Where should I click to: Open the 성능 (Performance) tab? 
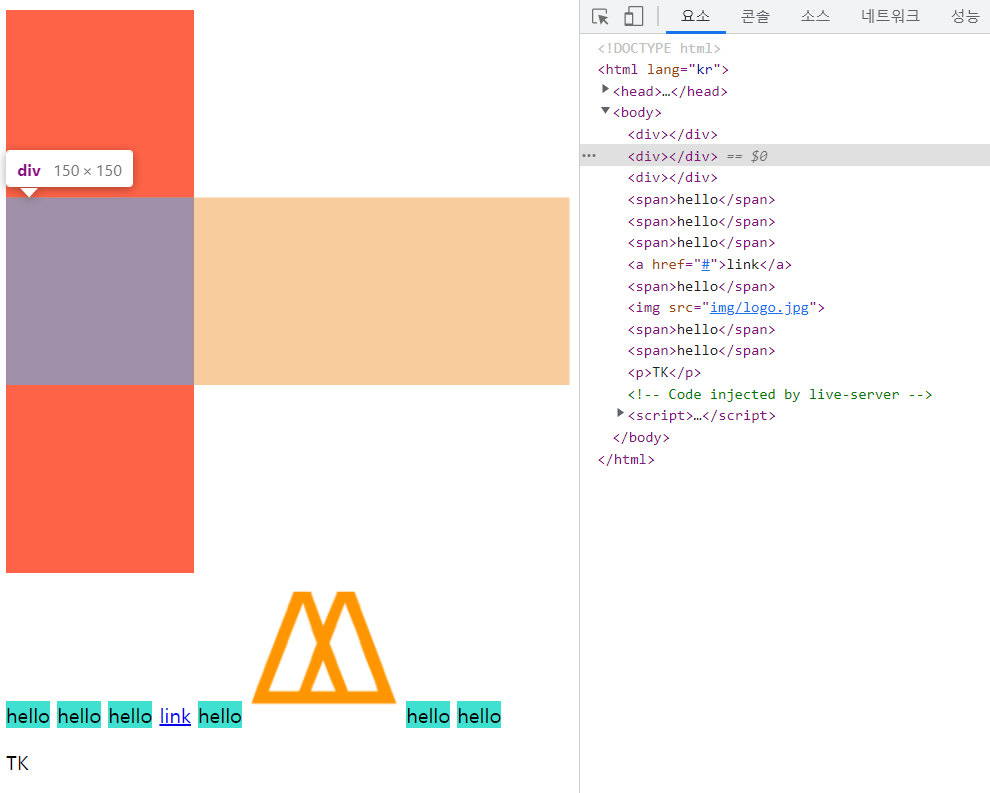tap(965, 16)
